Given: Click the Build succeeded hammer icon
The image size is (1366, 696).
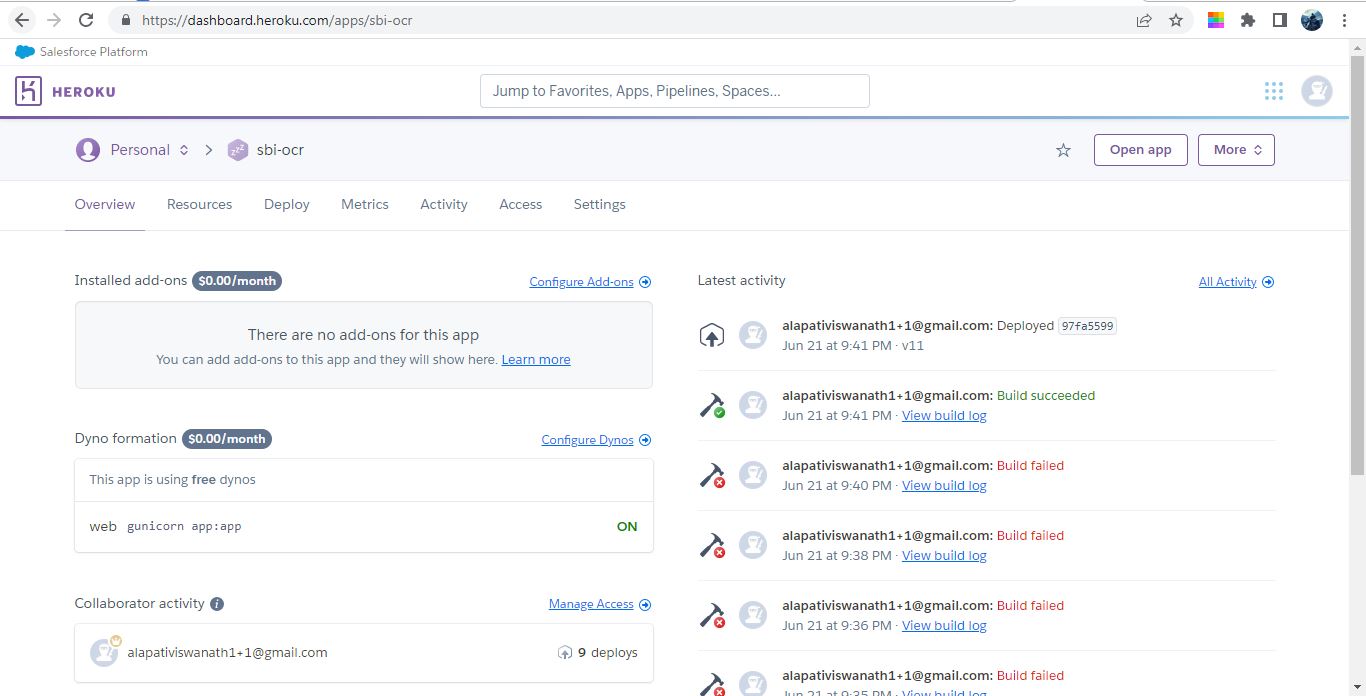Looking at the screenshot, I should click(x=712, y=405).
